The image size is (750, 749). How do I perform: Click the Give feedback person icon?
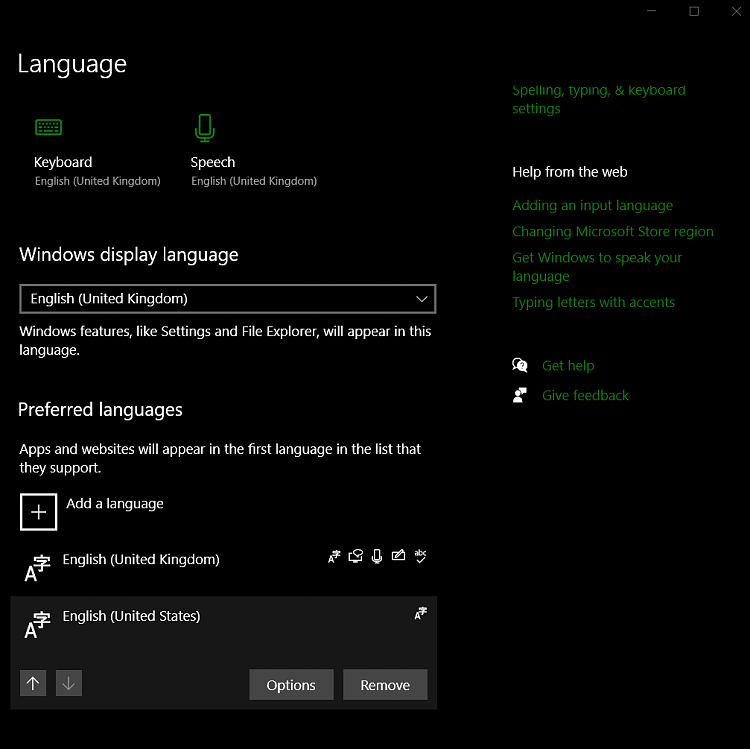519,395
